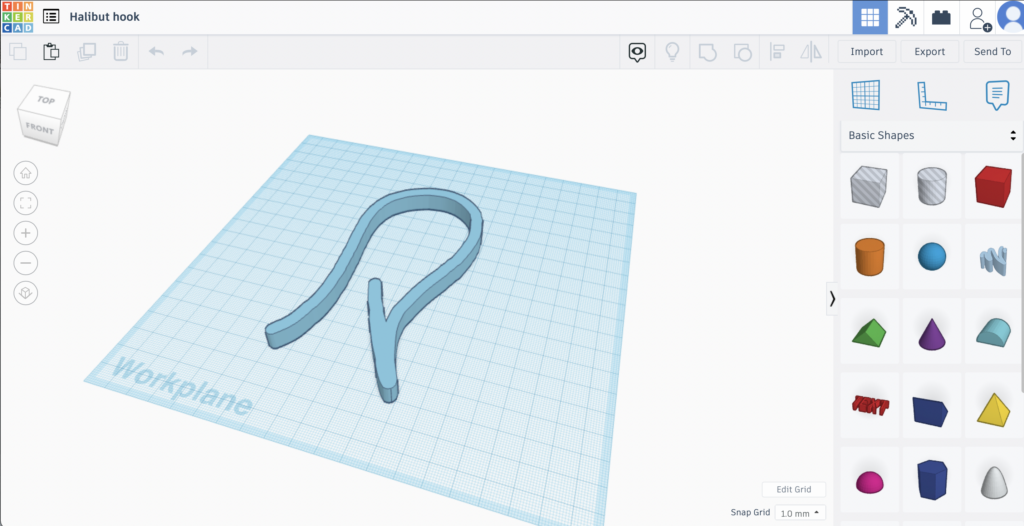Select the red Text shape
The image size is (1024, 526).
pos(869,406)
